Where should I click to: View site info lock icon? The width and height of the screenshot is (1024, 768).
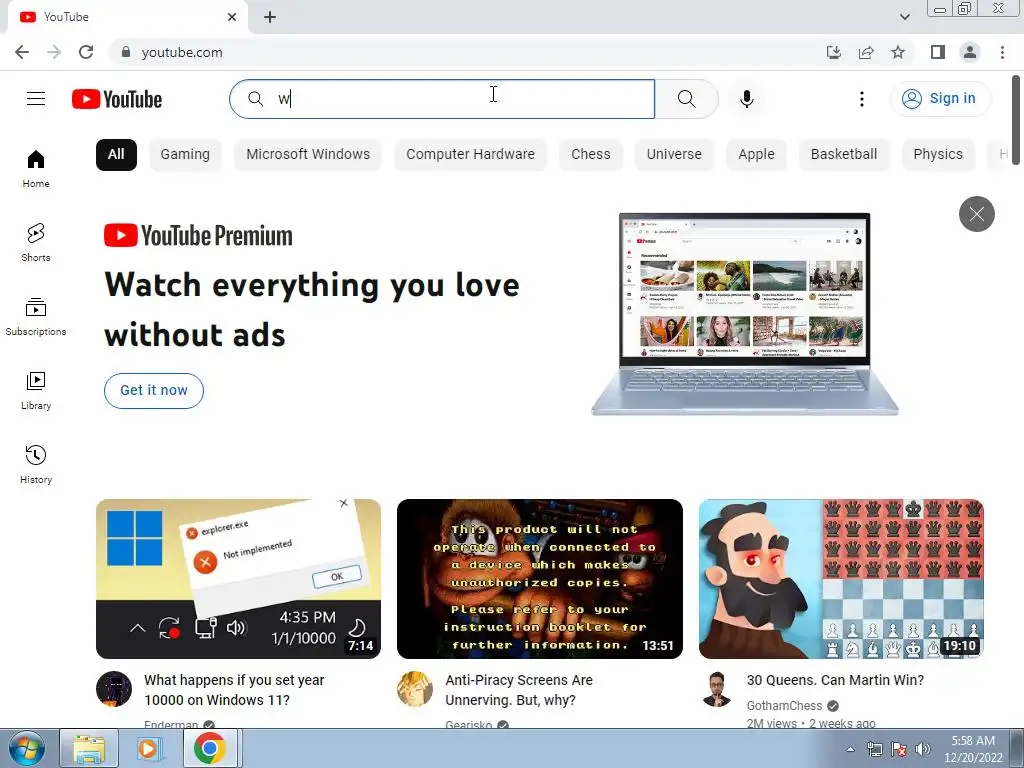[x=126, y=52]
